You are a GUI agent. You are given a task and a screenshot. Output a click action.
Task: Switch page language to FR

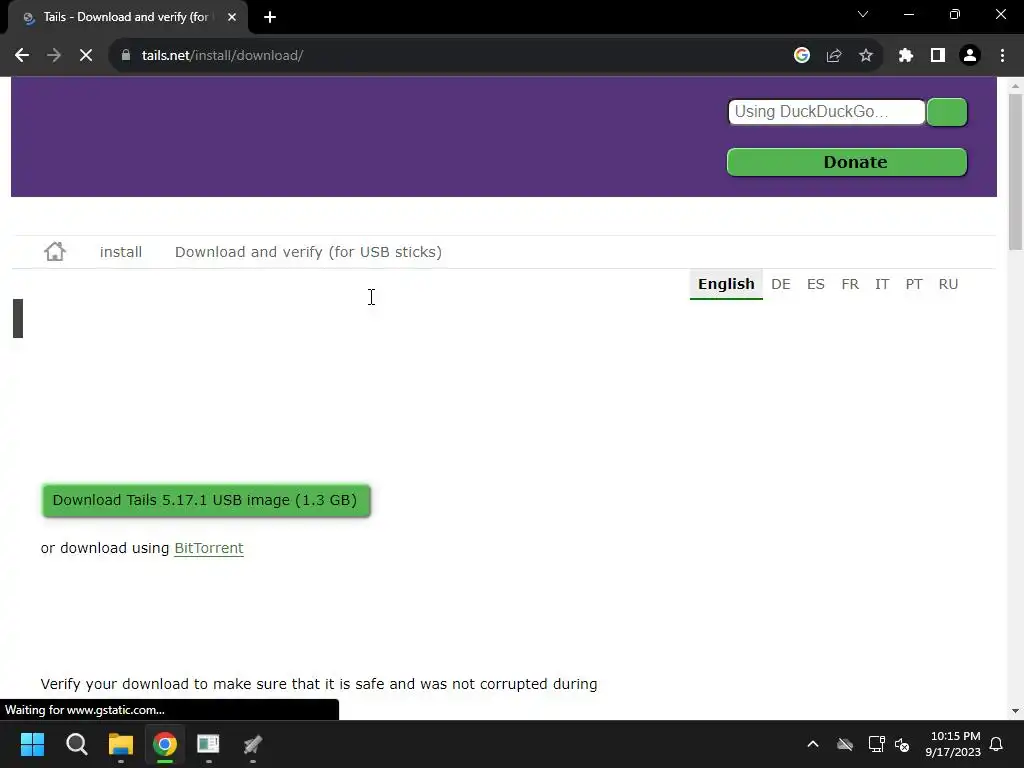click(x=850, y=284)
